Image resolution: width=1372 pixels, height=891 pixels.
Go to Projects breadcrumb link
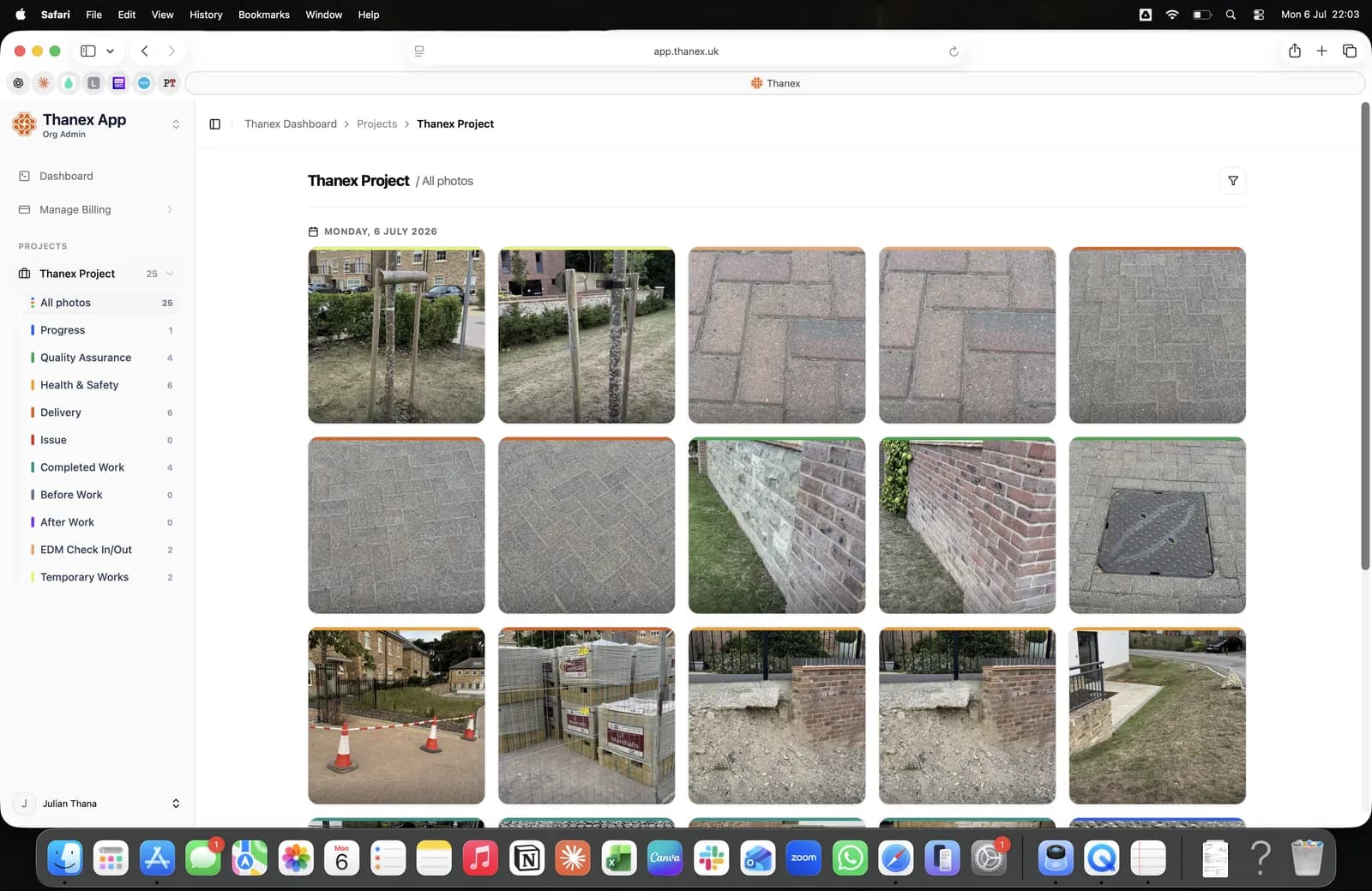(376, 124)
